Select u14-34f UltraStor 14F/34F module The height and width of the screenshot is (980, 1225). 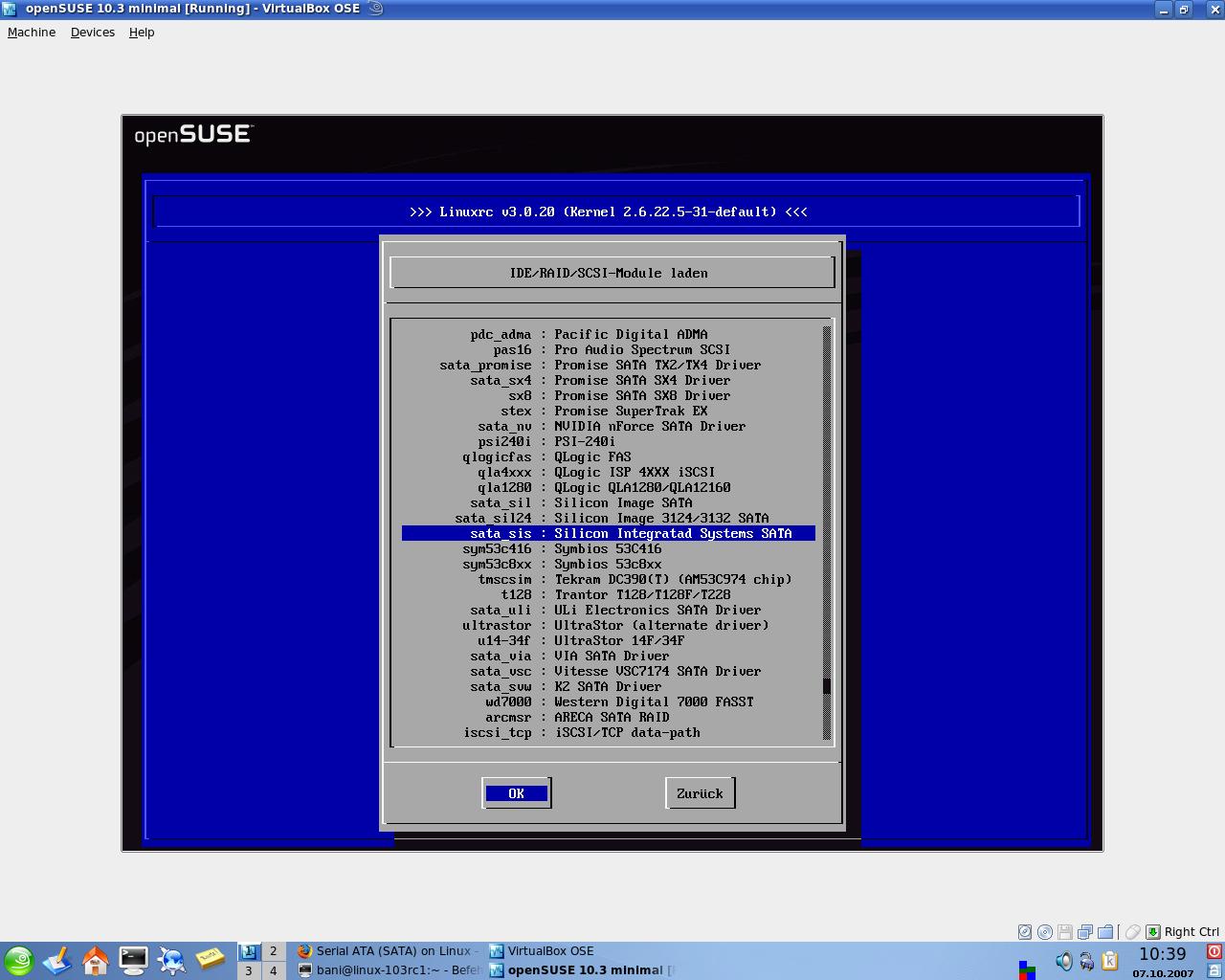tap(609, 640)
